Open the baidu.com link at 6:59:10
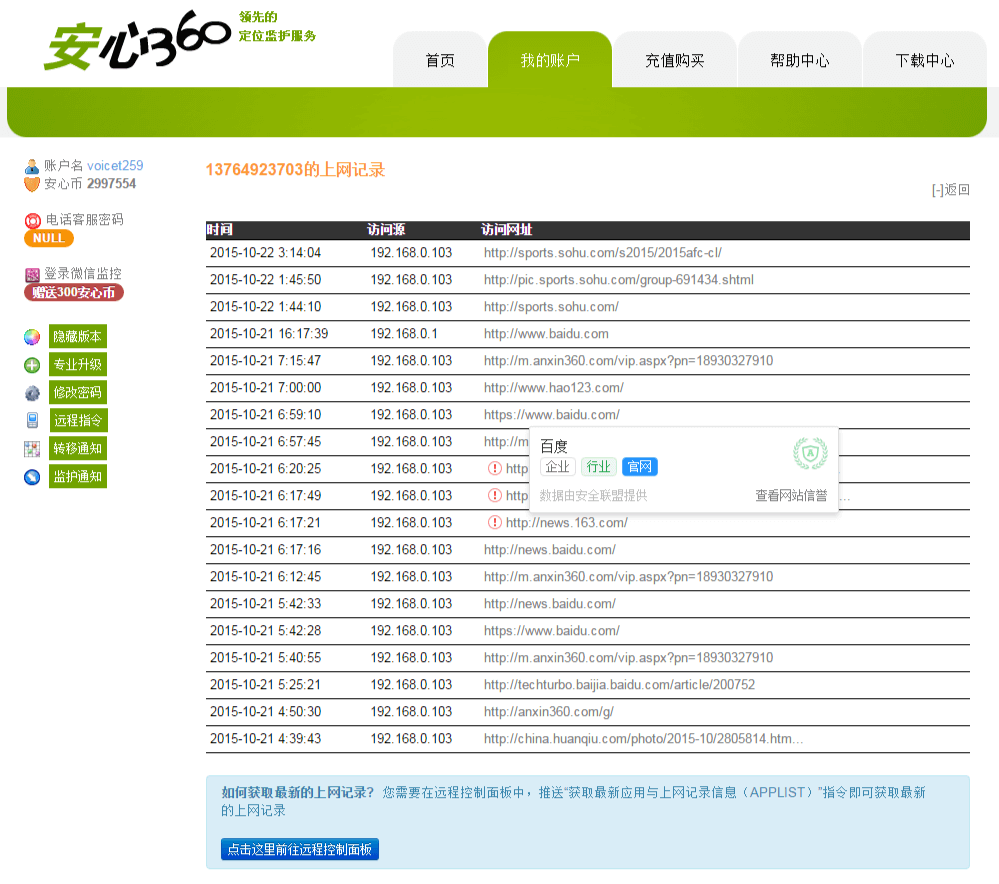 point(552,415)
